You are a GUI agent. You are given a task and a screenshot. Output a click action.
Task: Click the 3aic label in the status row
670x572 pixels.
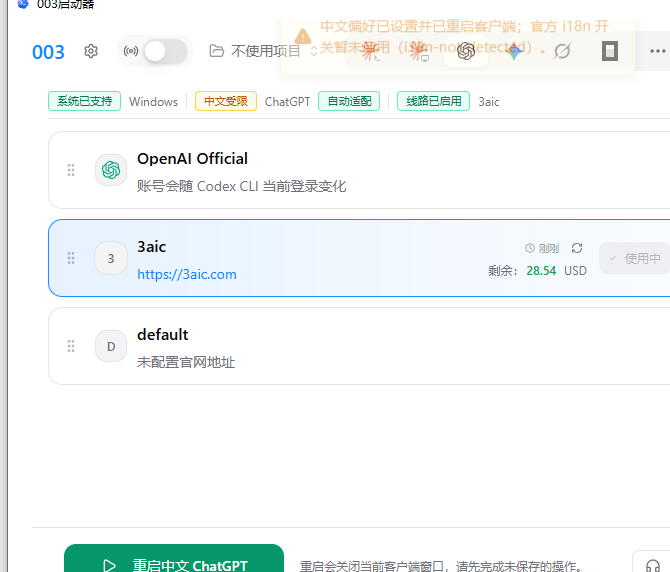pos(489,102)
